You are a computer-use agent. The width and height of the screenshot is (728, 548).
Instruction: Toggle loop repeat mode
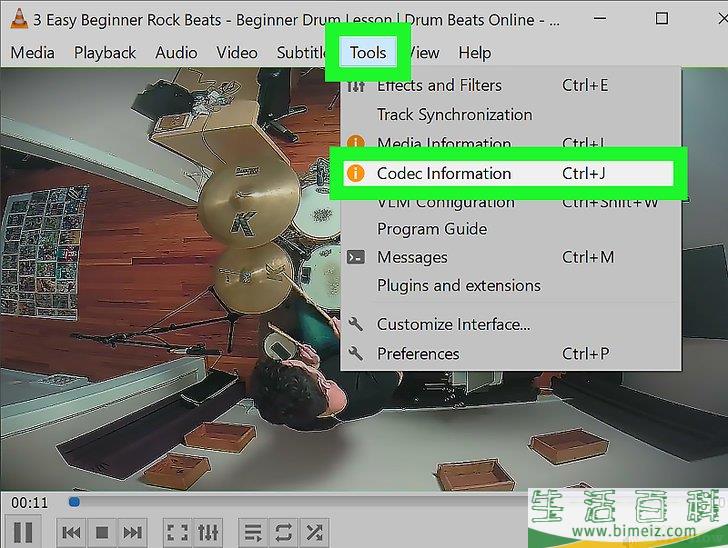[283, 532]
